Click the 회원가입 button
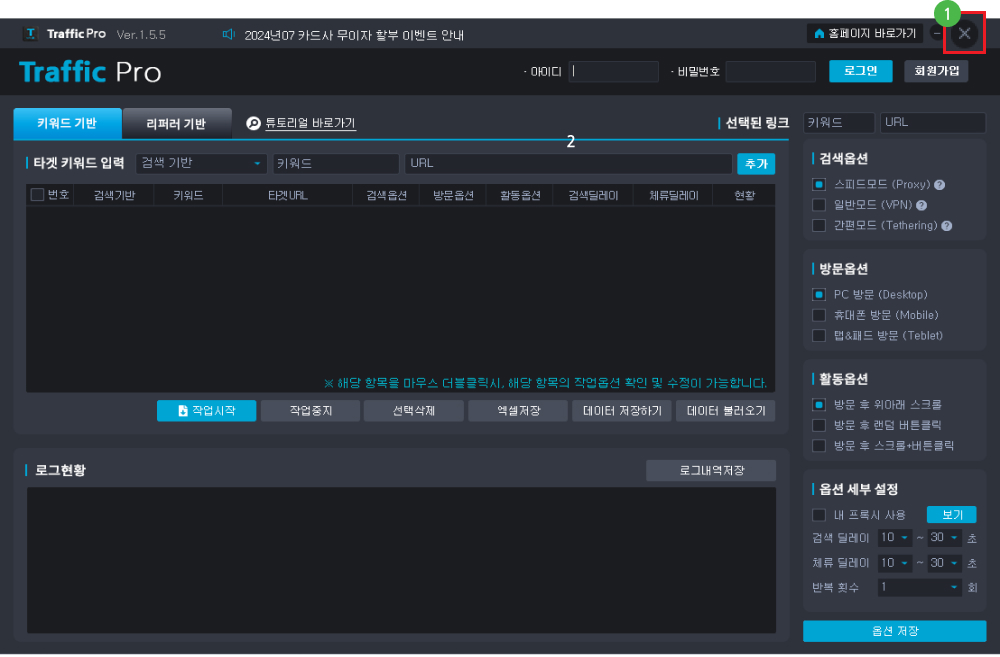Screen dimensions: 1000x657 pos(936,71)
